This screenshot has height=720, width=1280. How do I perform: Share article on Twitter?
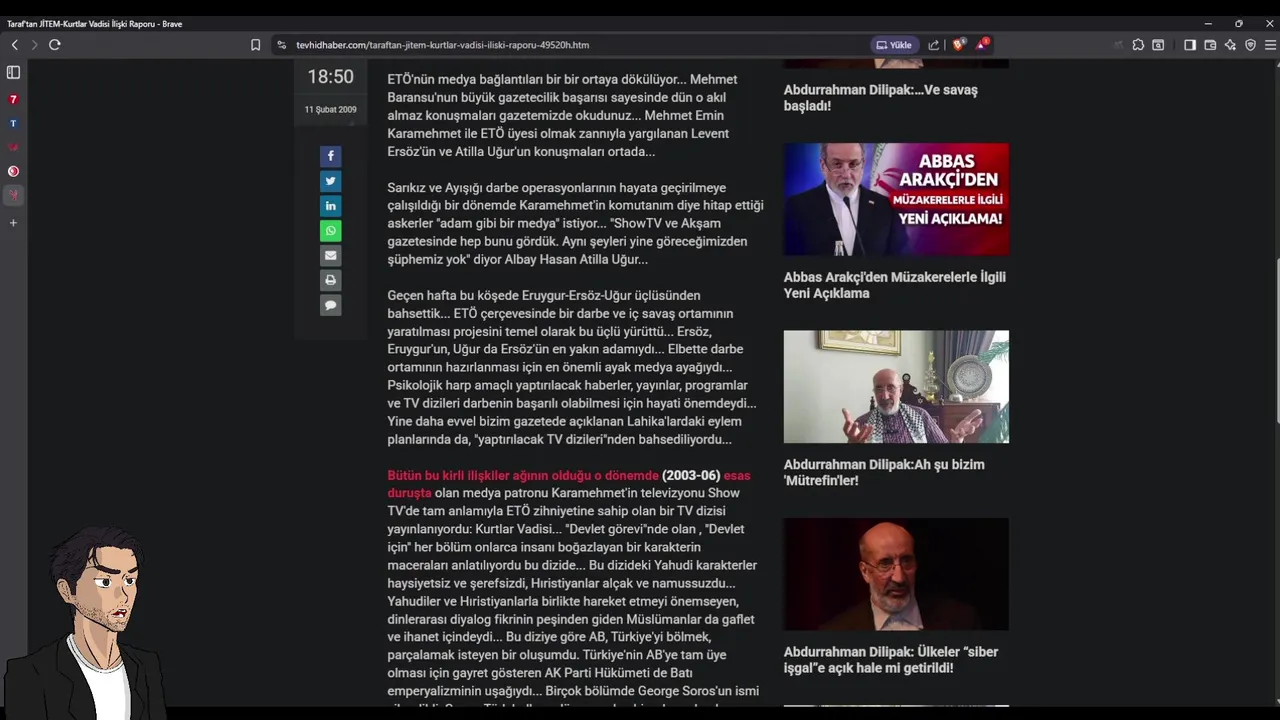(330, 181)
